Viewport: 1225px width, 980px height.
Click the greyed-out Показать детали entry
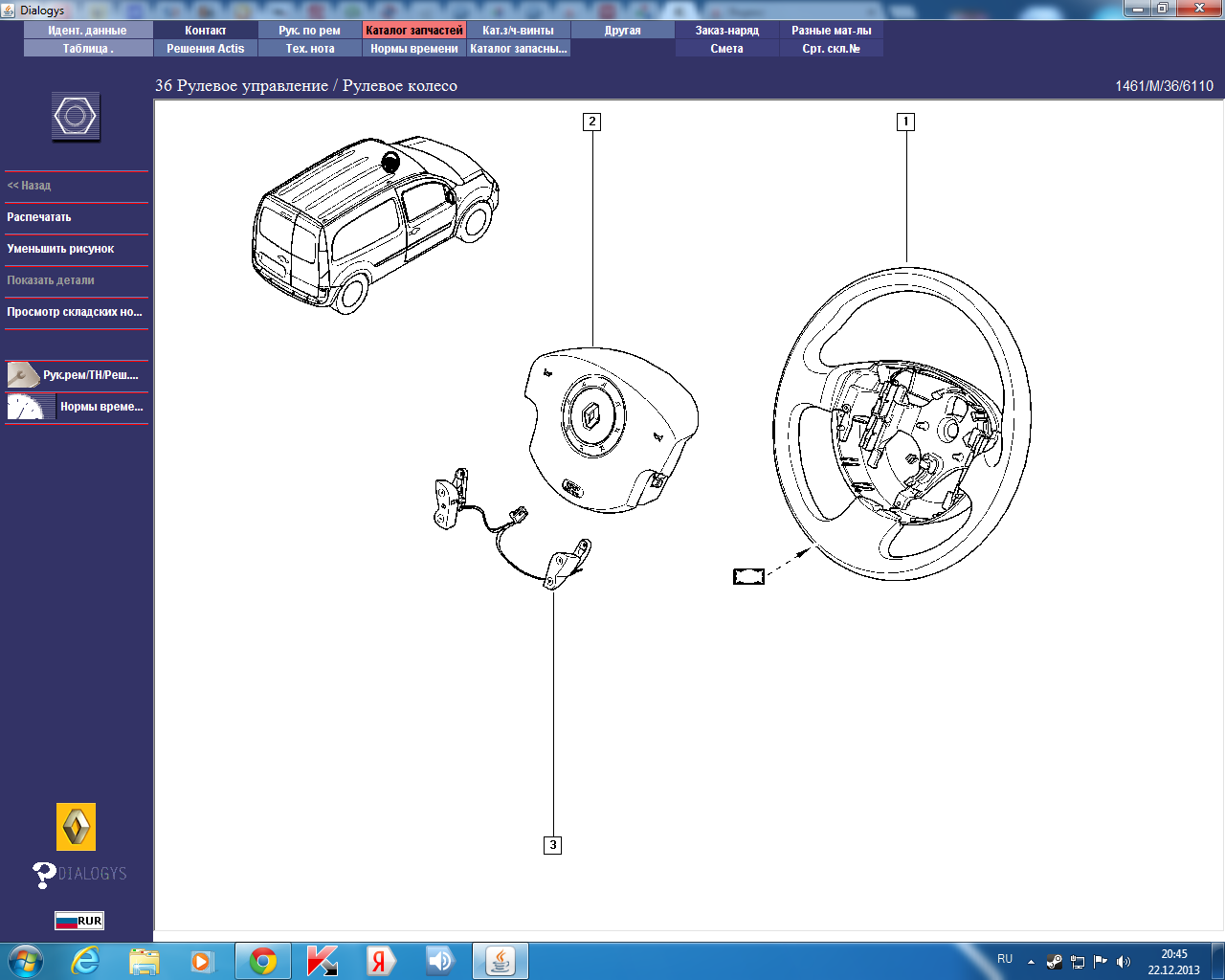coord(77,280)
